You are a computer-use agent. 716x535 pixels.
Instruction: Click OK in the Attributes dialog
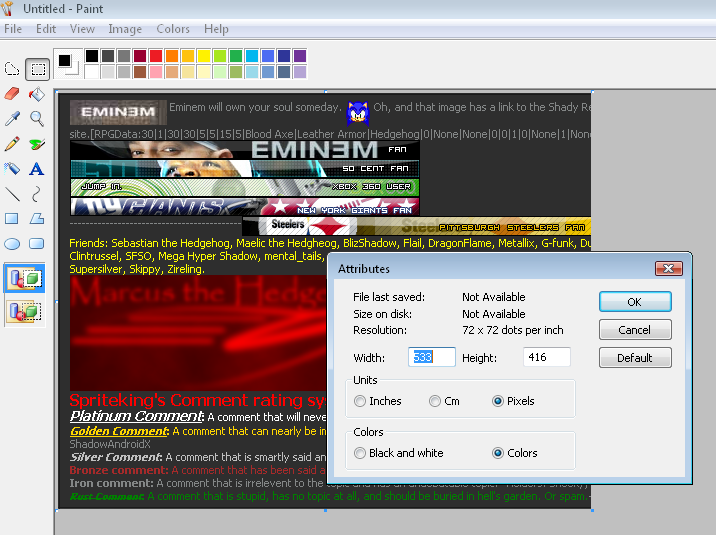(x=635, y=302)
